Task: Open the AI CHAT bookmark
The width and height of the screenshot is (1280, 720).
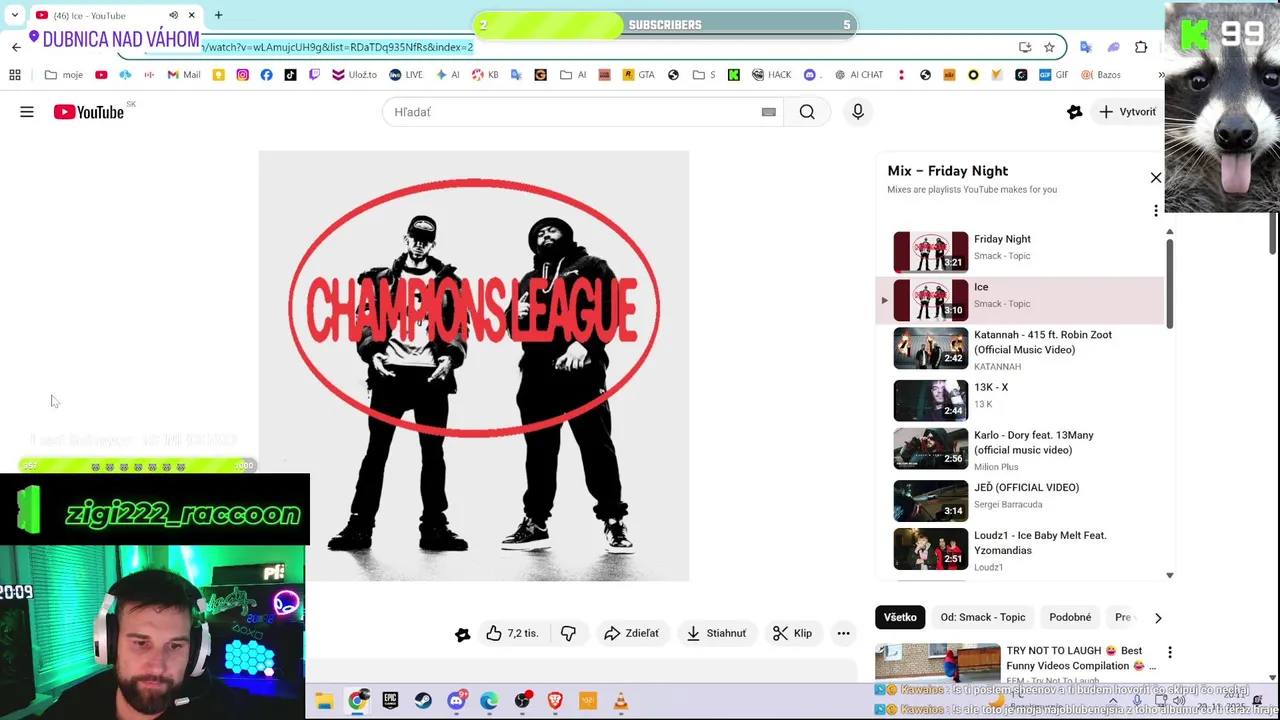Action: click(x=859, y=75)
